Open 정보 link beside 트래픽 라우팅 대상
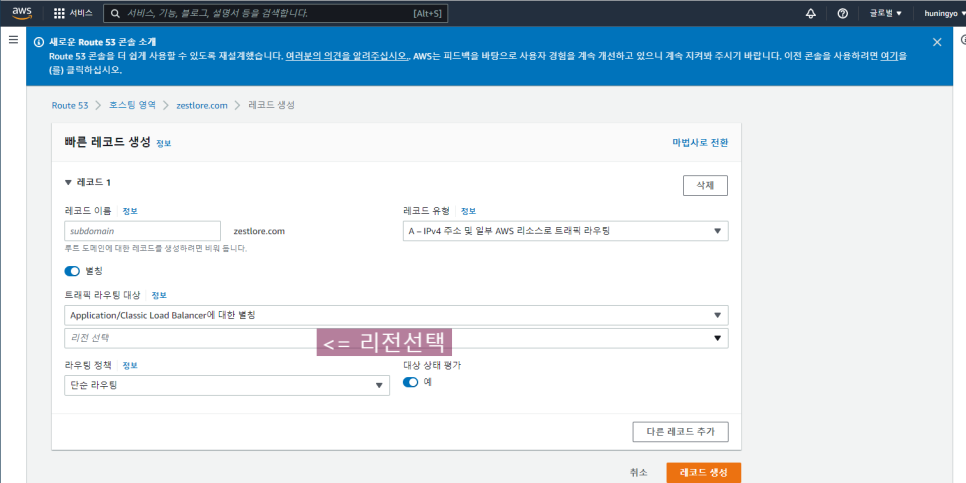The height and width of the screenshot is (483, 966). [159, 295]
